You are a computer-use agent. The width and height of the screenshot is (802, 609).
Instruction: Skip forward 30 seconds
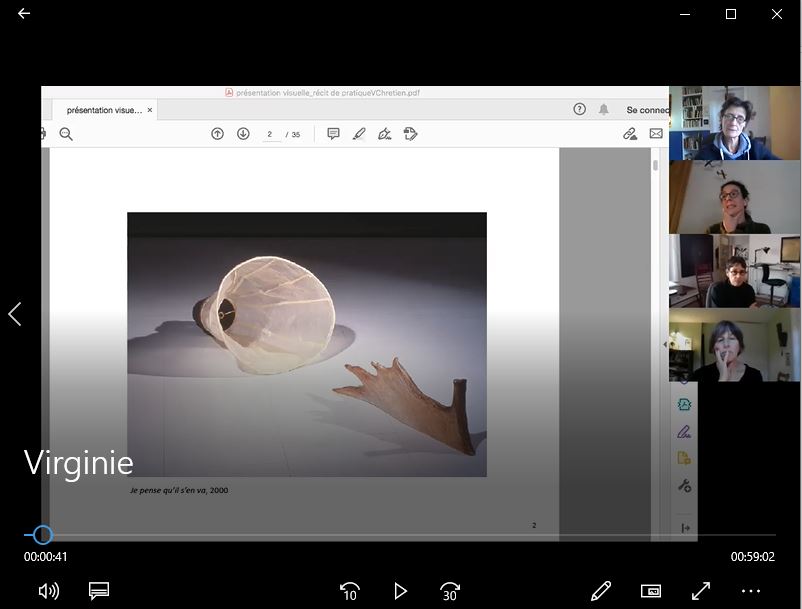(450, 591)
